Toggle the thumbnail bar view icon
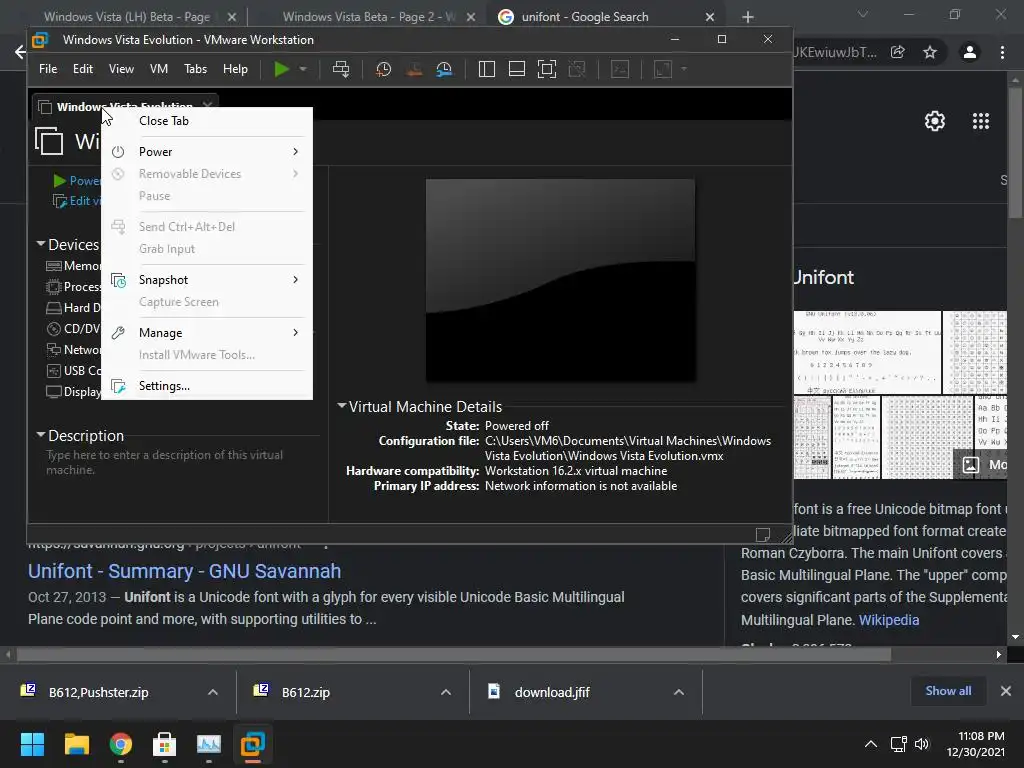The image size is (1024, 768). tap(517, 69)
